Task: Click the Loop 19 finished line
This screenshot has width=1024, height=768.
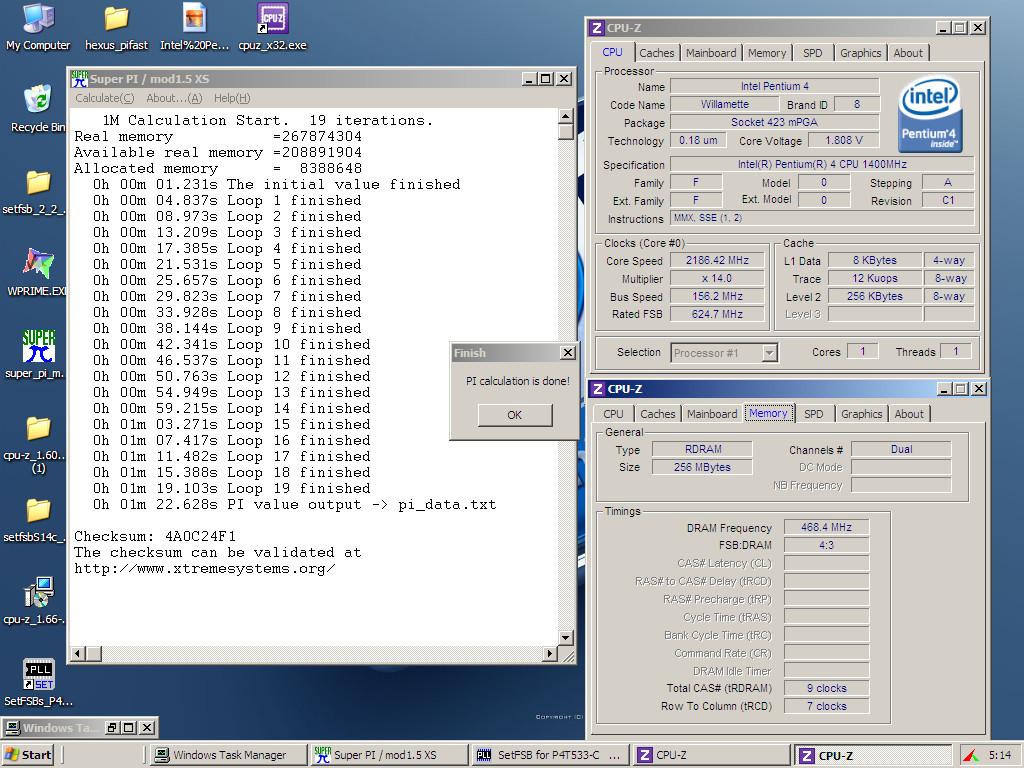Action: pos(231,488)
